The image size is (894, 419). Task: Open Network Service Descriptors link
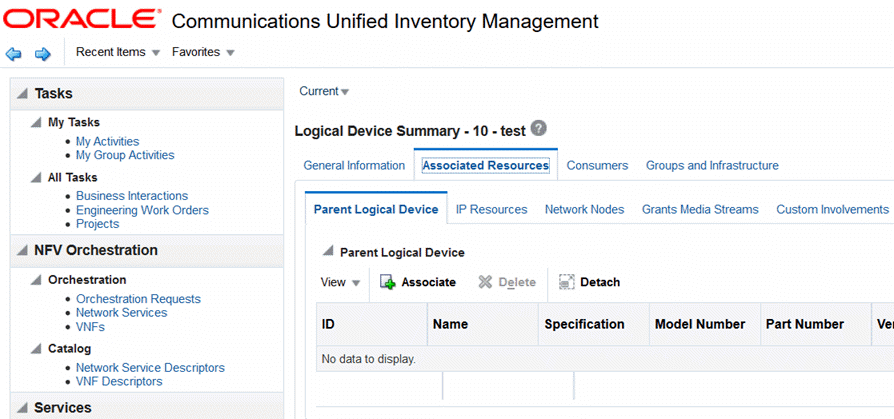tap(151, 368)
